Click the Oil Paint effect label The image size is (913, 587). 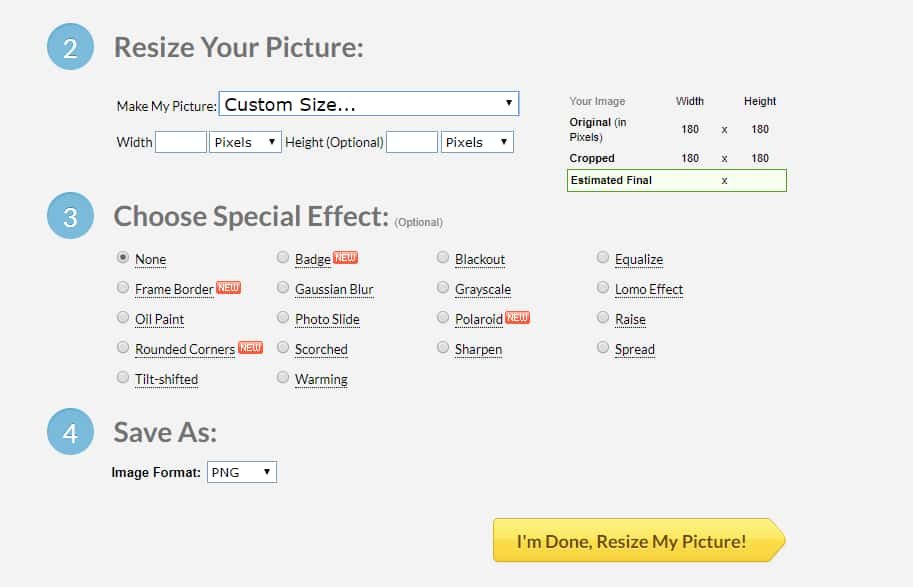pos(160,319)
